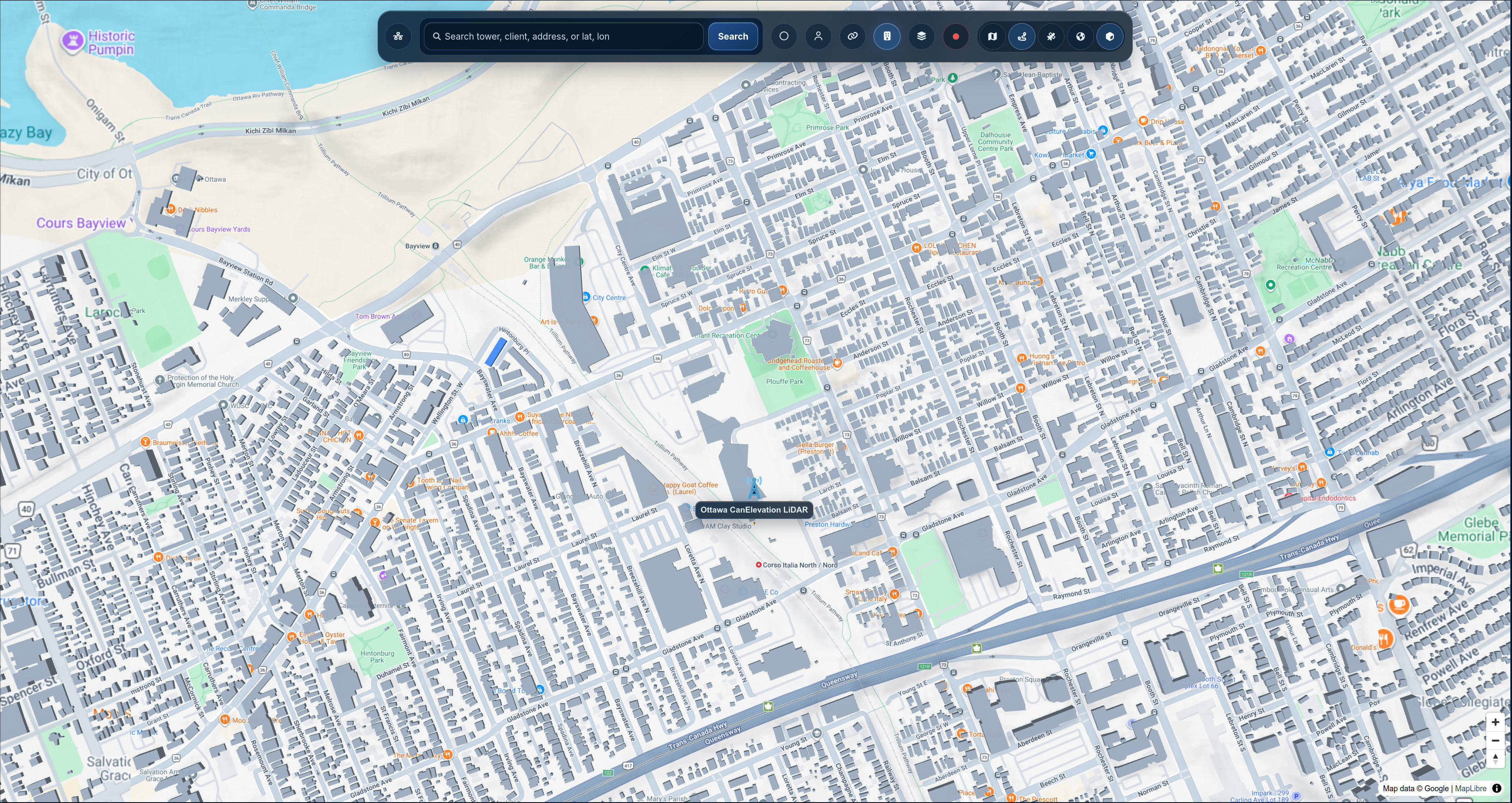Click the Merkley Supply marker

293,298
